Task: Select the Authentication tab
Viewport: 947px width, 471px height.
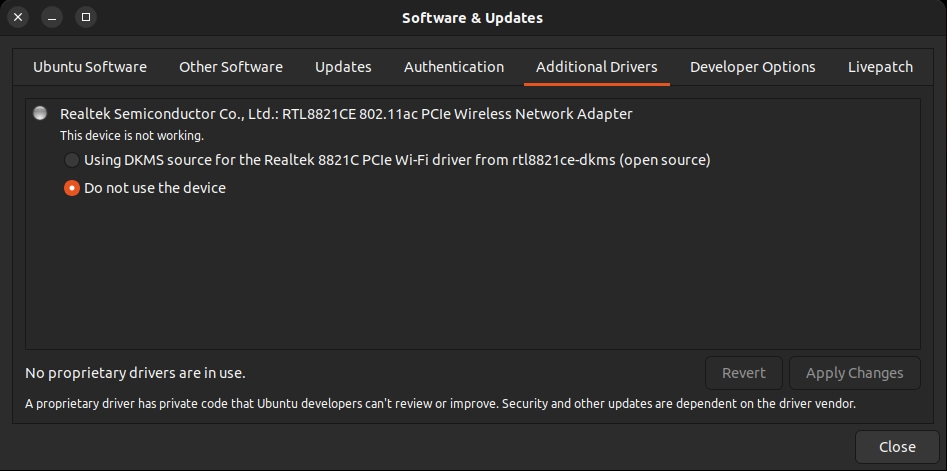Action: pos(454,67)
